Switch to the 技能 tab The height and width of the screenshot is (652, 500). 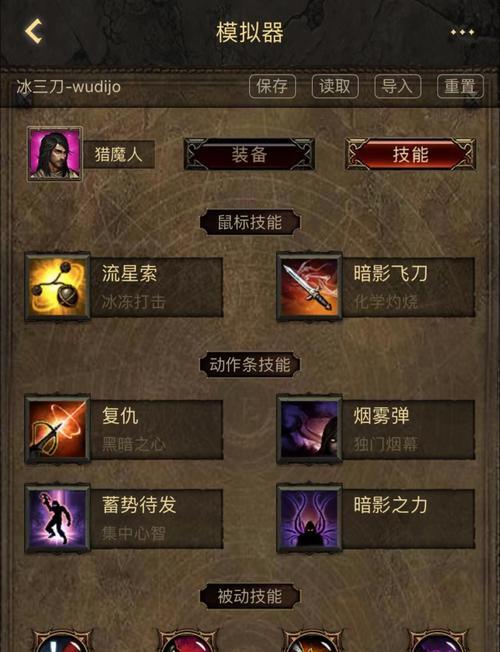pos(410,154)
